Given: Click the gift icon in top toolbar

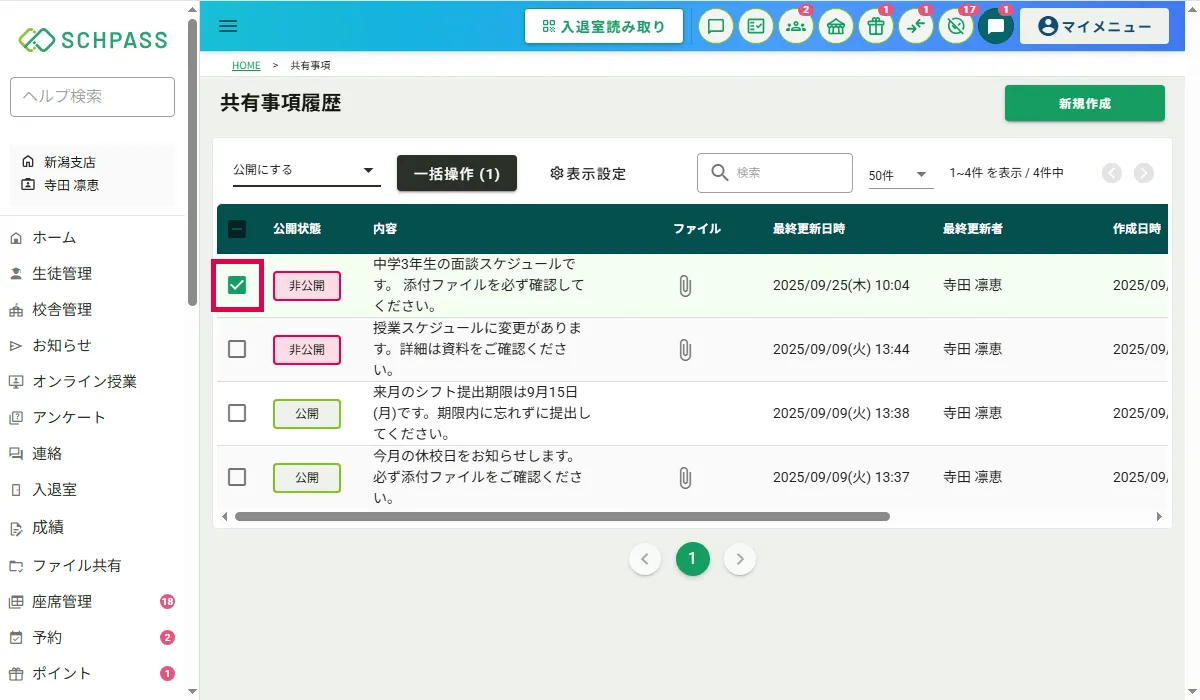Looking at the screenshot, I should [876, 27].
